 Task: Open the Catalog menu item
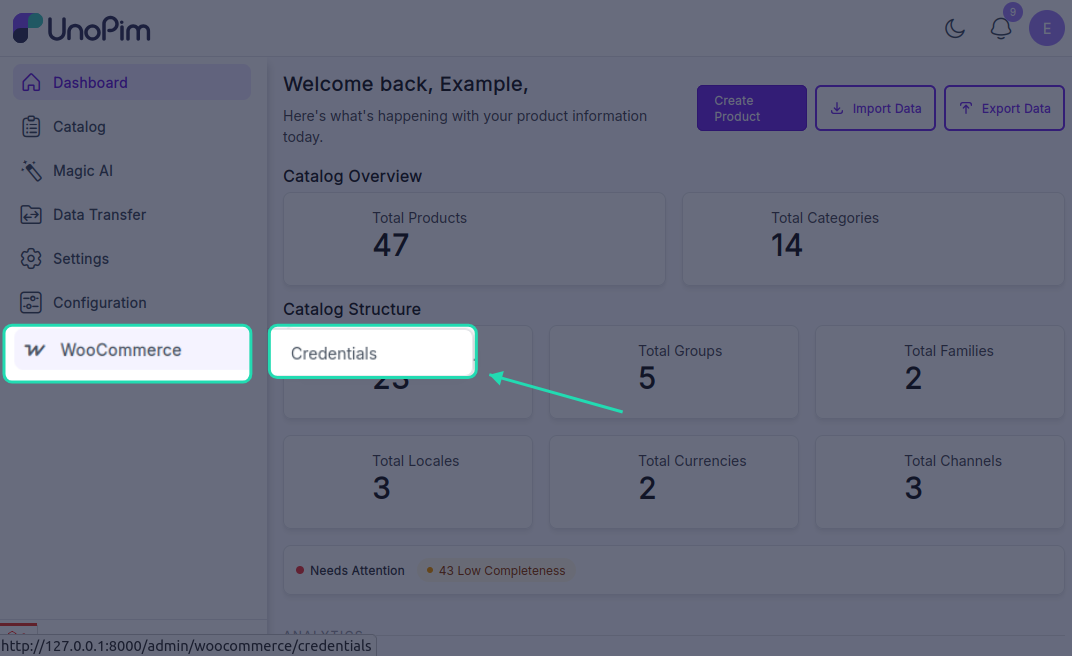tap(132, 126)
